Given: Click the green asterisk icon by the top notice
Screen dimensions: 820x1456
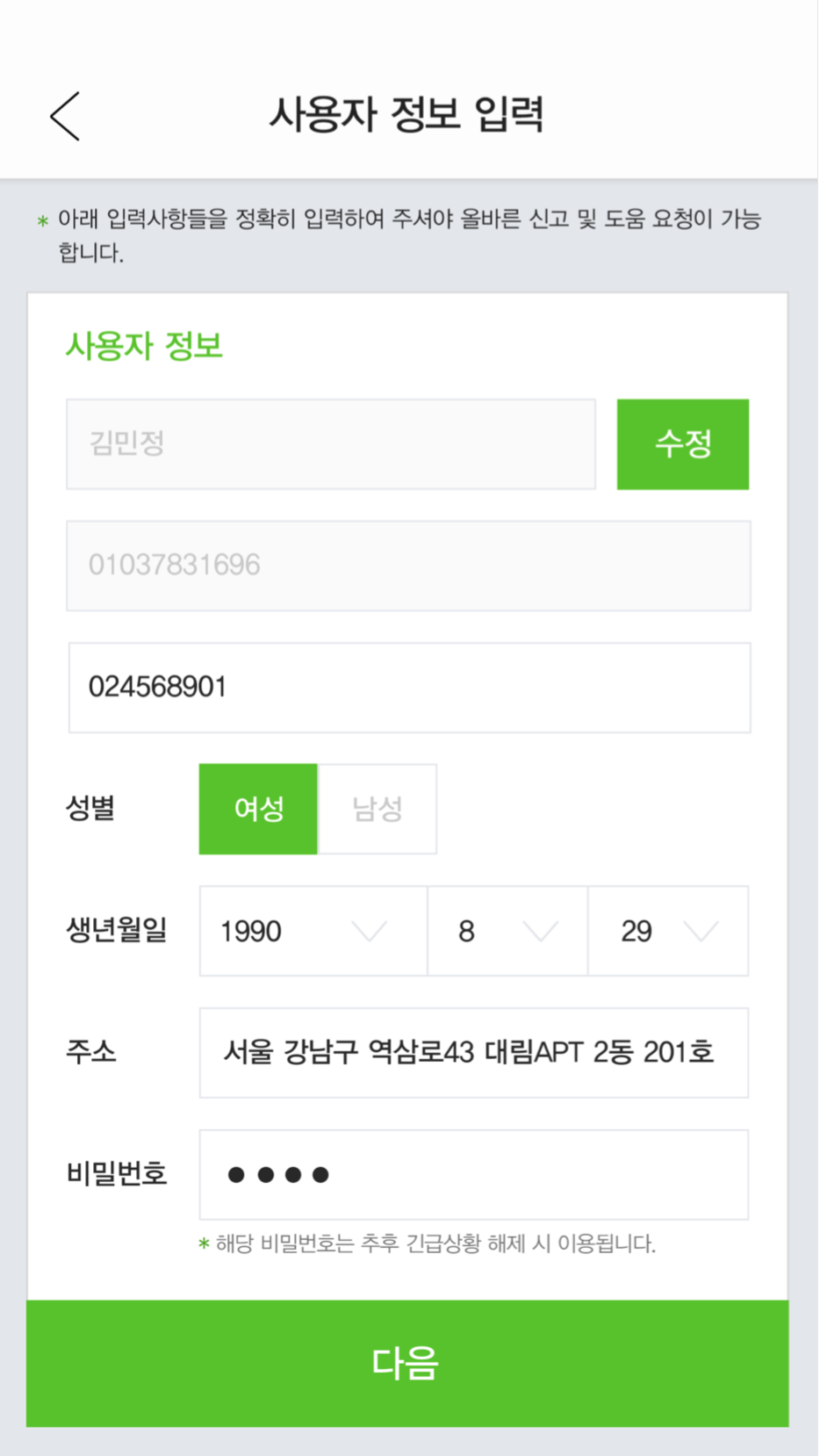Looking at the screenshot, I should [42, 221].
